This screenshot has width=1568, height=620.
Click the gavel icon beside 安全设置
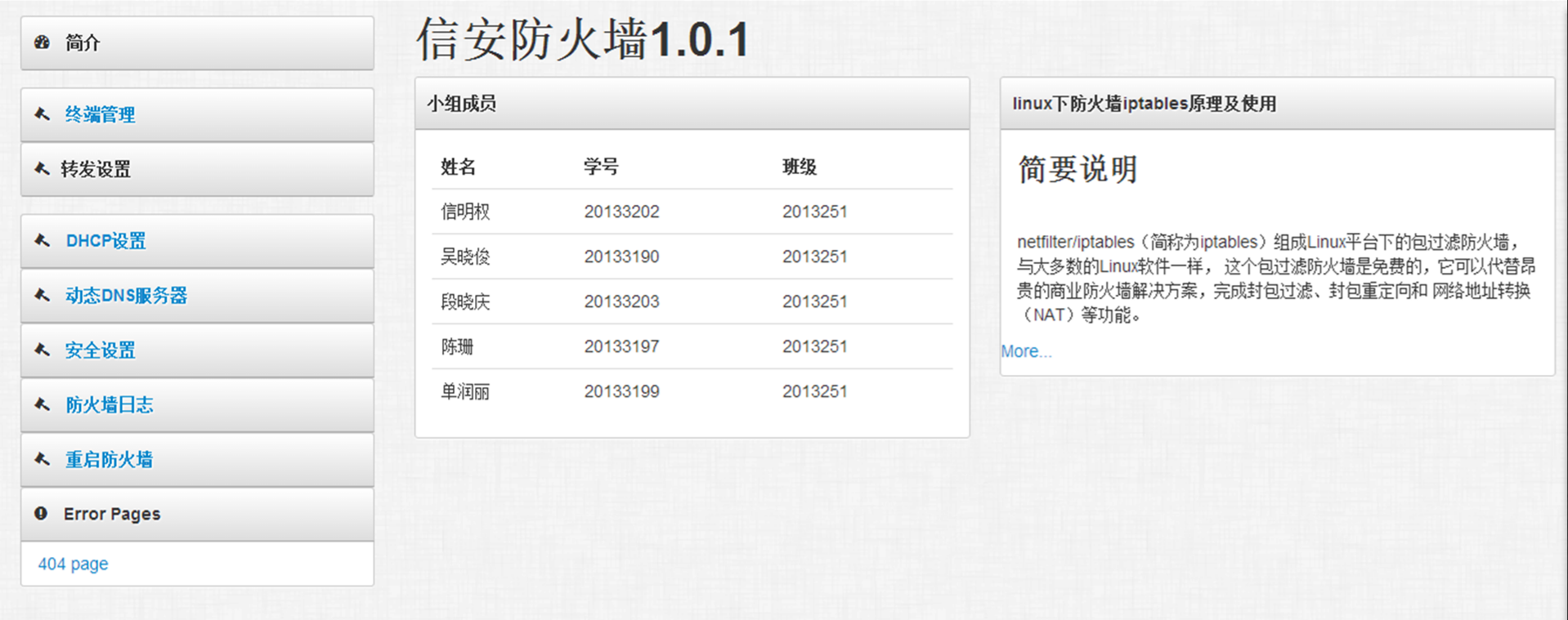click(42, 350)
